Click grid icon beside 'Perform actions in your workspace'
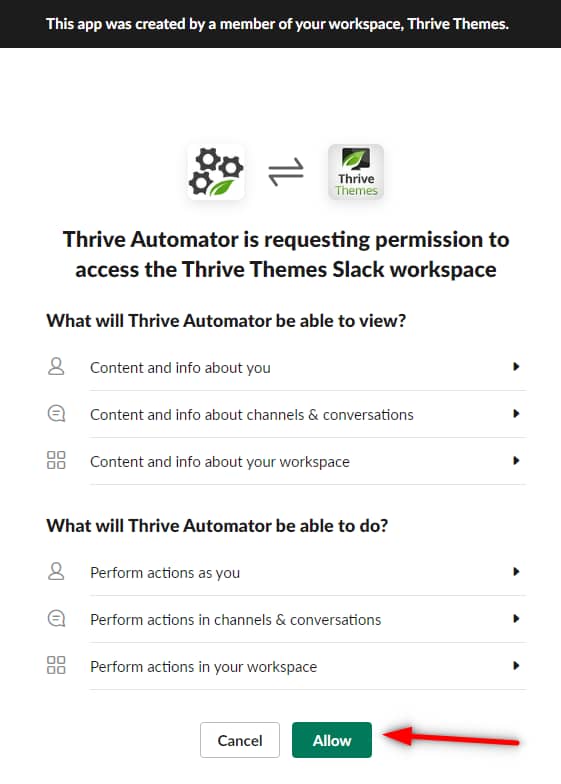Screen dimensions: 561x784 [56, 666]
